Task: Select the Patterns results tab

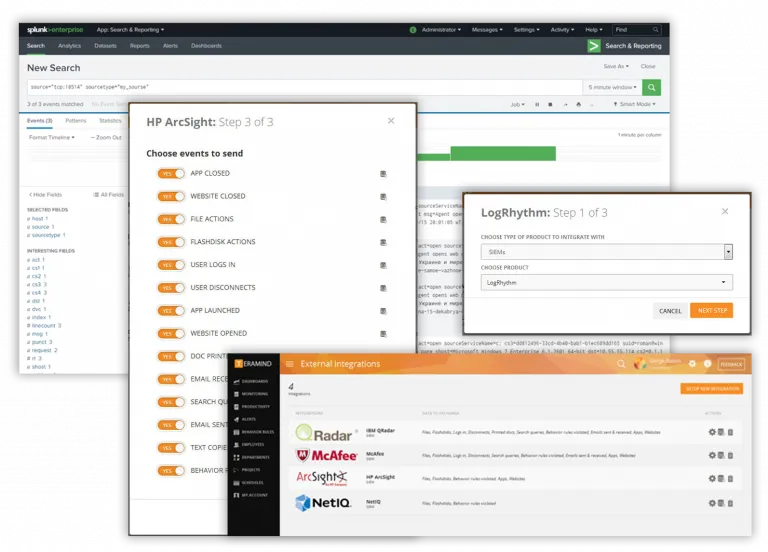Action: pos(75,120)
